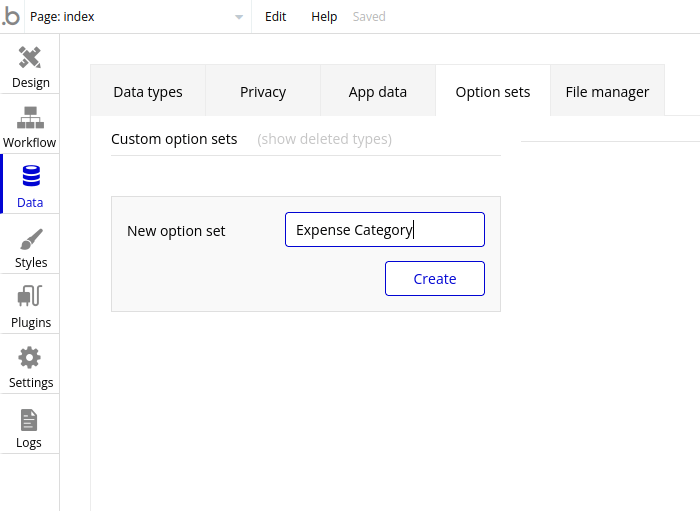Select the Option sets tab

[x=493, y=91]
